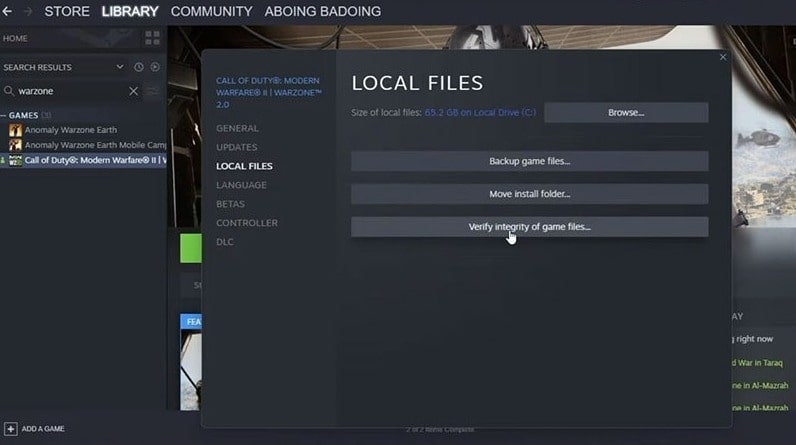Switch library to grid view icon
The image size is (796, 445).
click(x=152, y=38)
